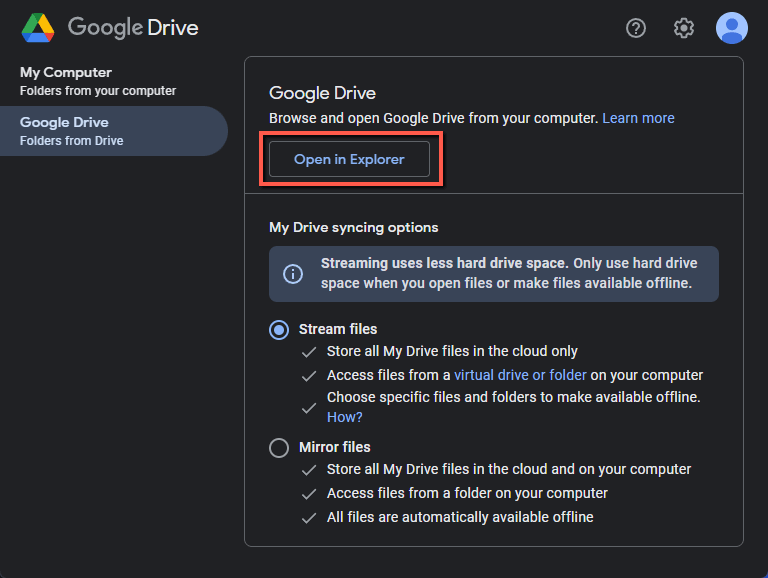This screenshot has height=578, width=768.
Task: Click the Stream files label text
Action: coord(338,329)
